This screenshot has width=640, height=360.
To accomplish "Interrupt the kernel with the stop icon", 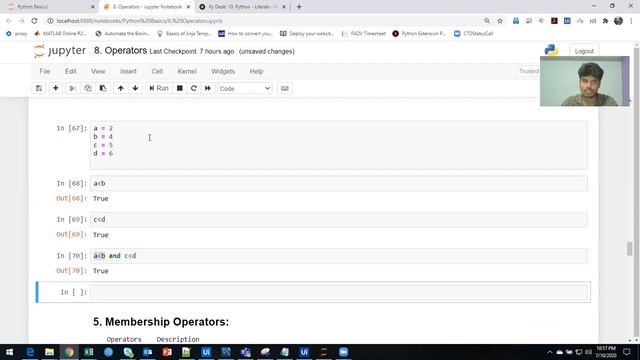I will [180, 88].
